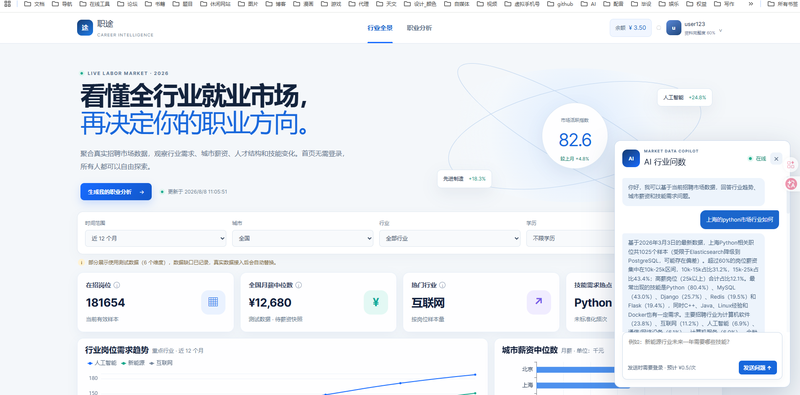800x395 pixels.
Task: Open the 时间范围 dropdown showing 近 12 个月
Action: [x=156, y=238]
